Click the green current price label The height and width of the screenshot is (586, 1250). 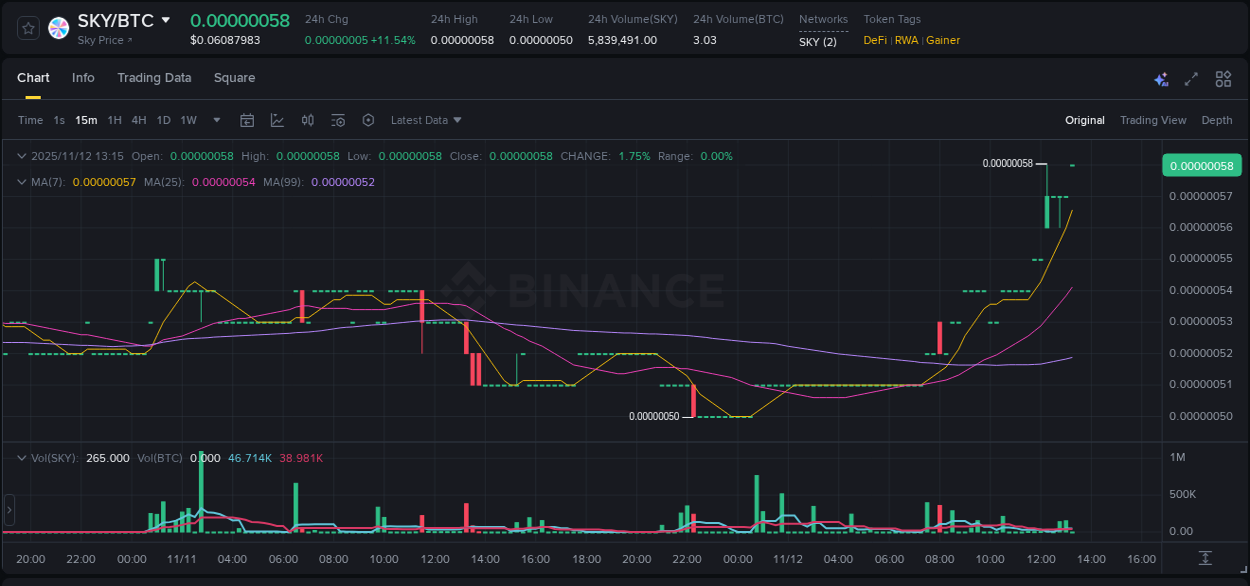coord(1201,165)
